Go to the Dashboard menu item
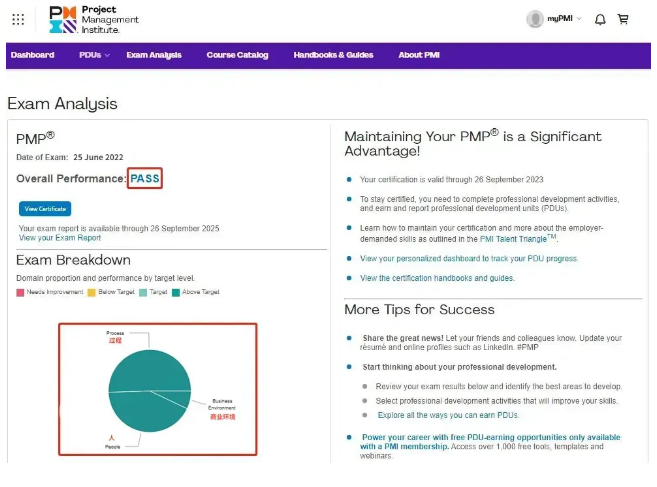The width and height of the screenshot is (657, 487). (33, 55)
